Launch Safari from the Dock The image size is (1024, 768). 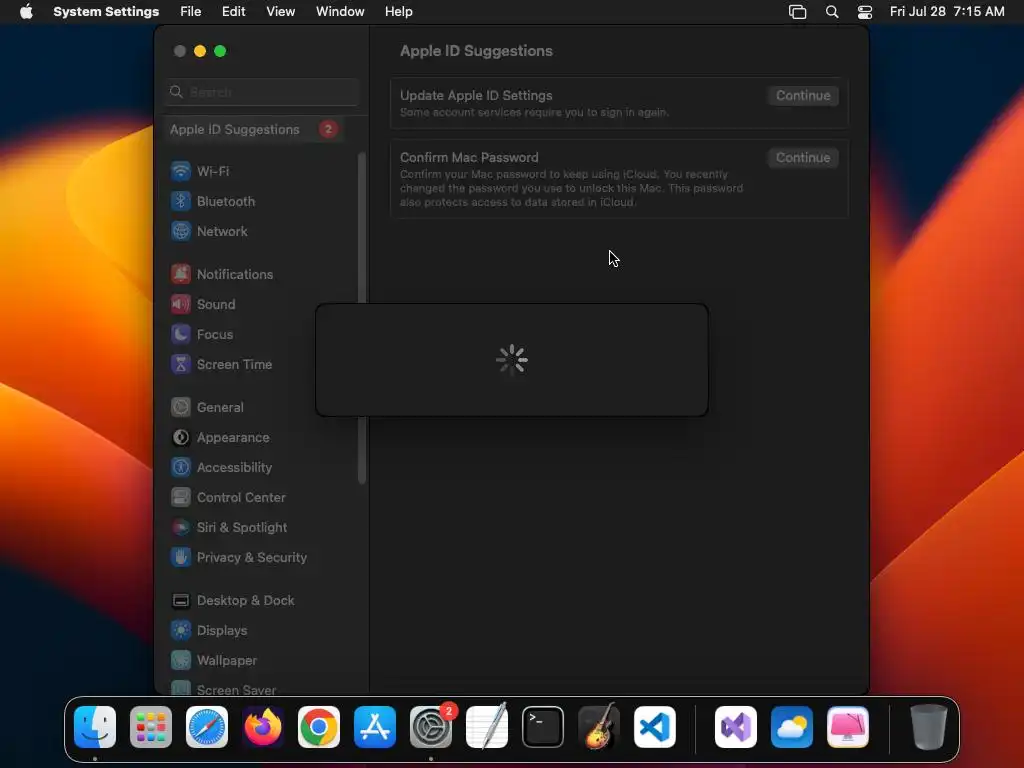coord(207,727)
